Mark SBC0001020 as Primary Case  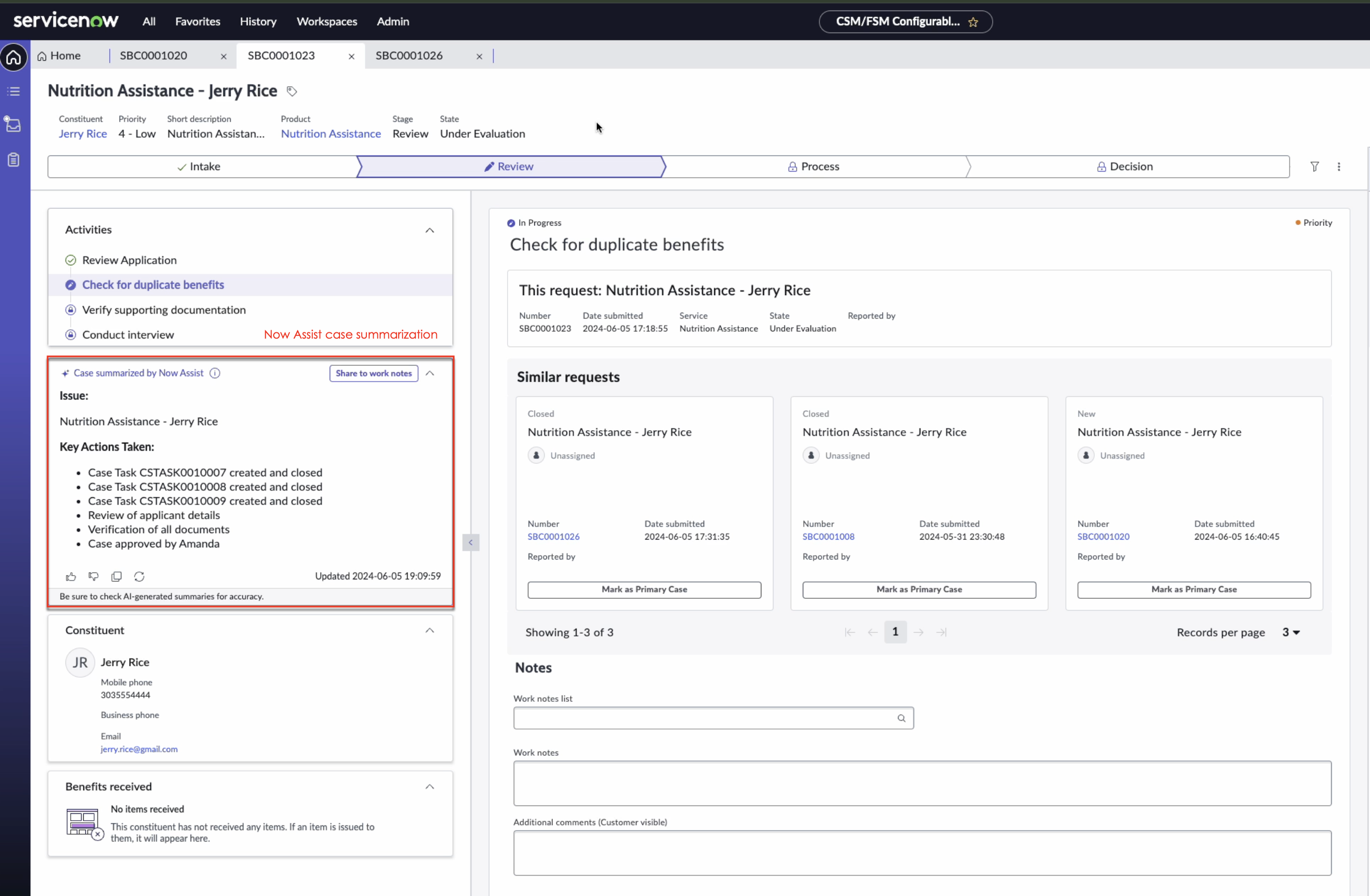1194,589
